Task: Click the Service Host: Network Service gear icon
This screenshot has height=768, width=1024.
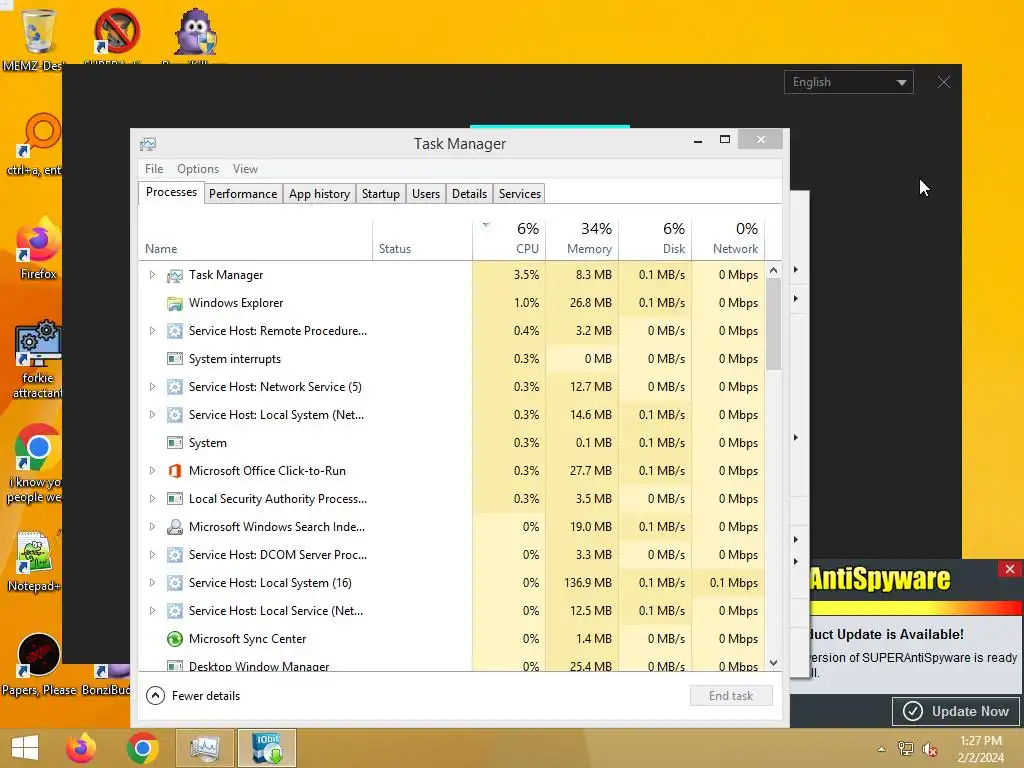Action: click(174, 387)
